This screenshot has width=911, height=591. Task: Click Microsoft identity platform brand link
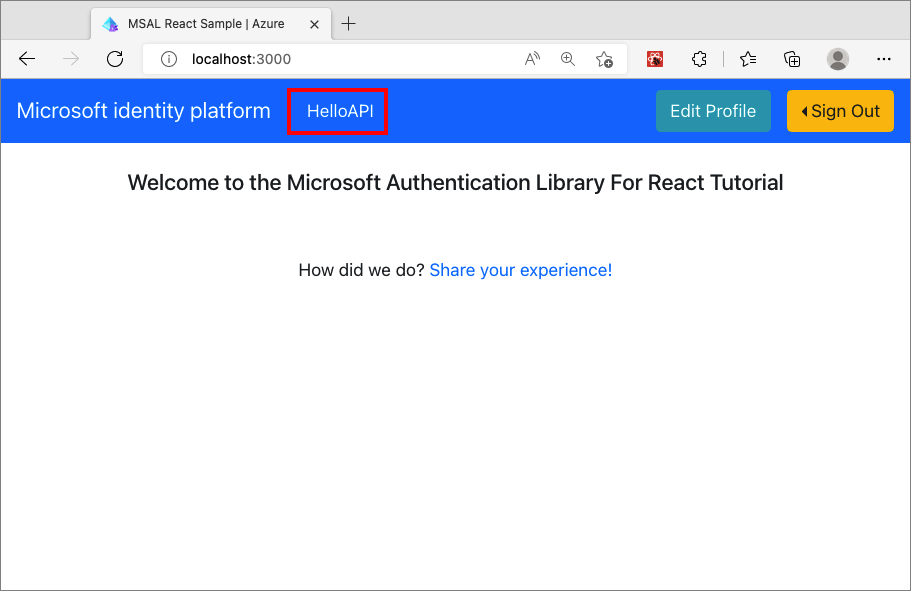144,110
